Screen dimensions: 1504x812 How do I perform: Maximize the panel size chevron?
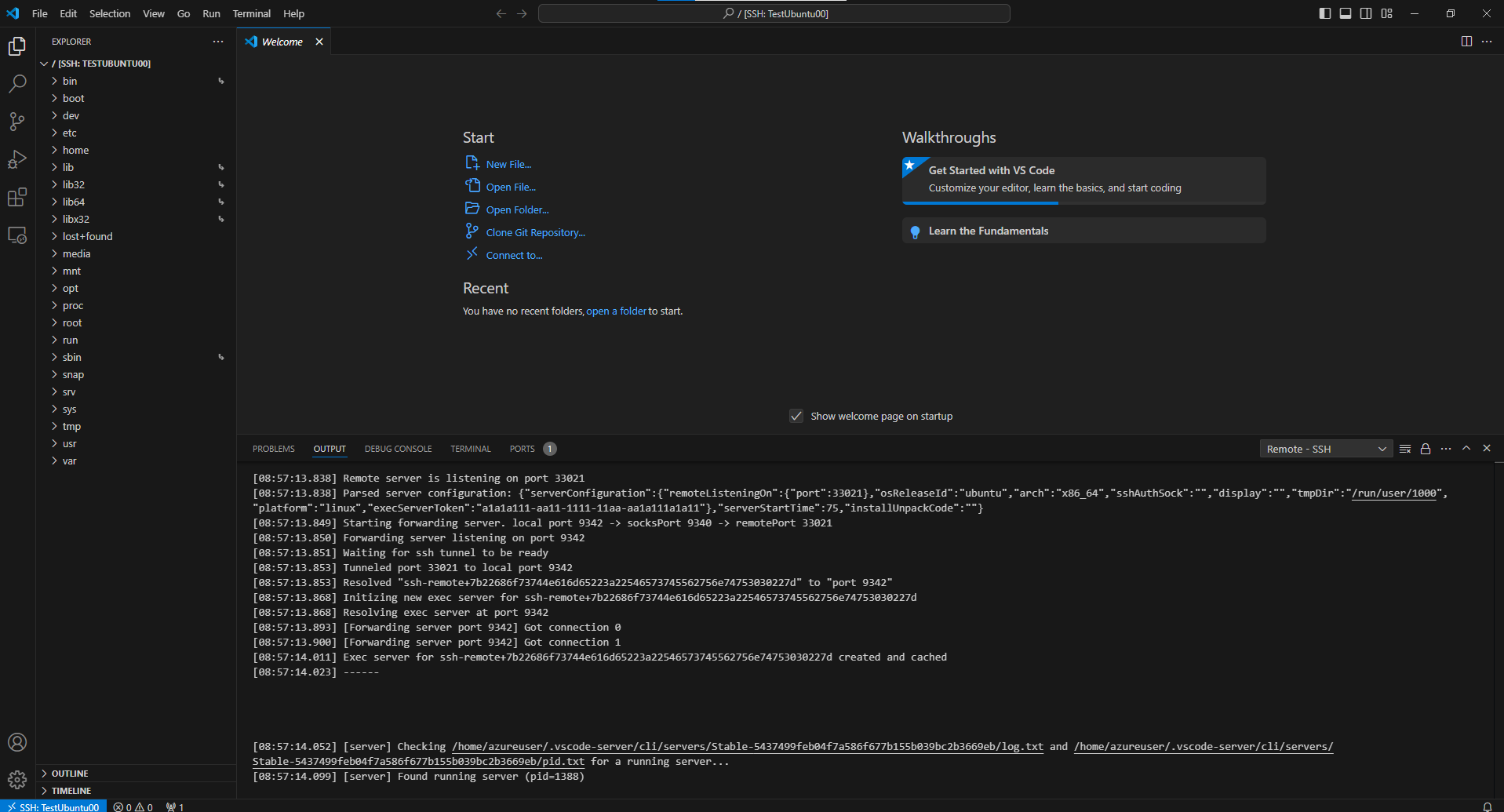[1466, 449]
